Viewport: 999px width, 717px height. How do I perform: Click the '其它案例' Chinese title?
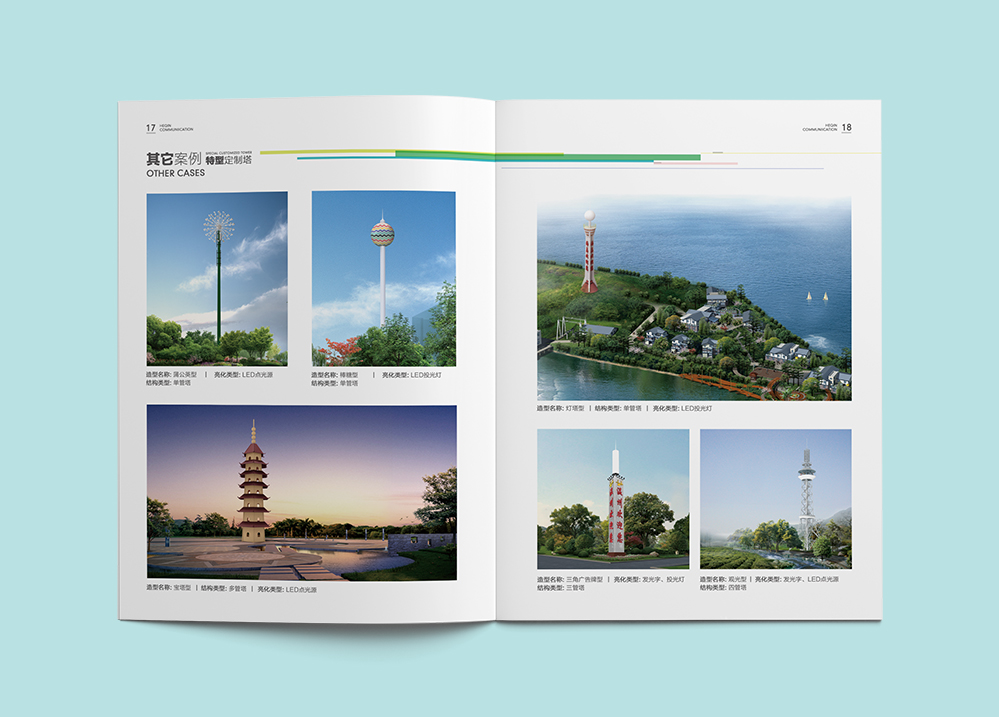click(173, 158)
